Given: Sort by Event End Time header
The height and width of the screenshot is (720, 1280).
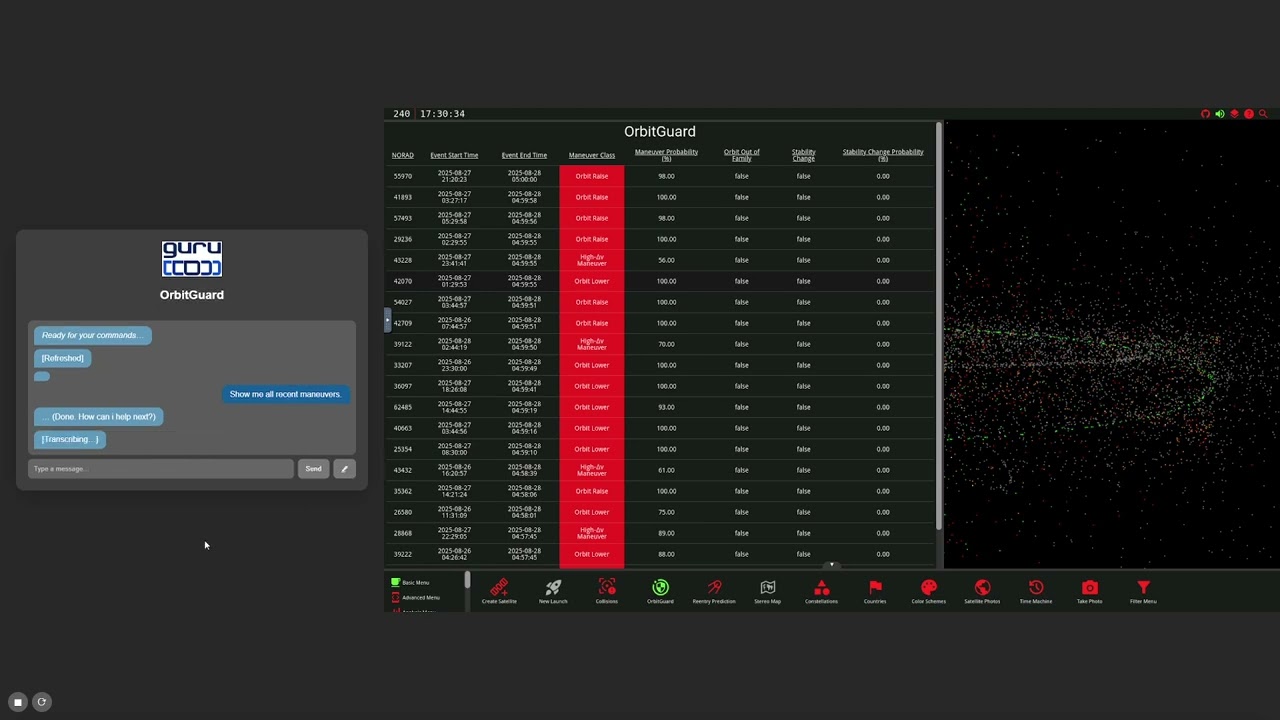Looking at the screenshot, I should pyautogui.click(x=524, y=155).
